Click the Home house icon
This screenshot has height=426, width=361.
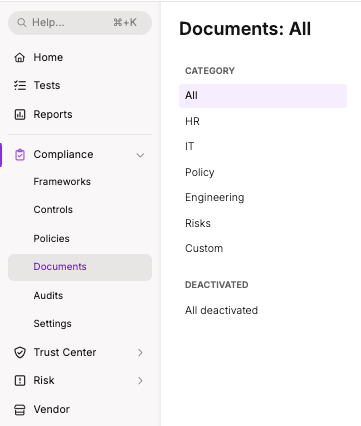click(20, 57)
